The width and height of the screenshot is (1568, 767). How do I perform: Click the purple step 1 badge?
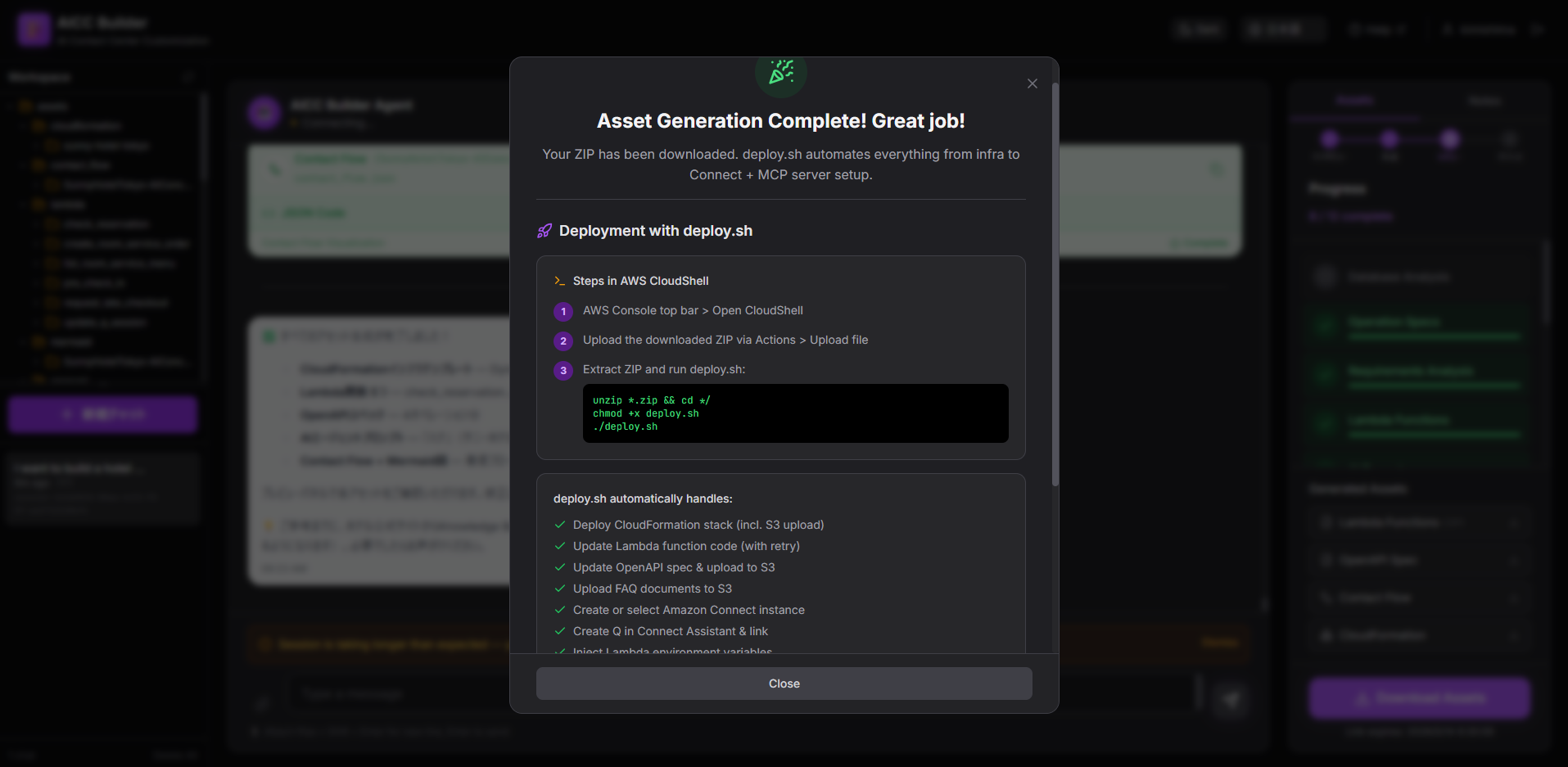click(x=563, y=311)
